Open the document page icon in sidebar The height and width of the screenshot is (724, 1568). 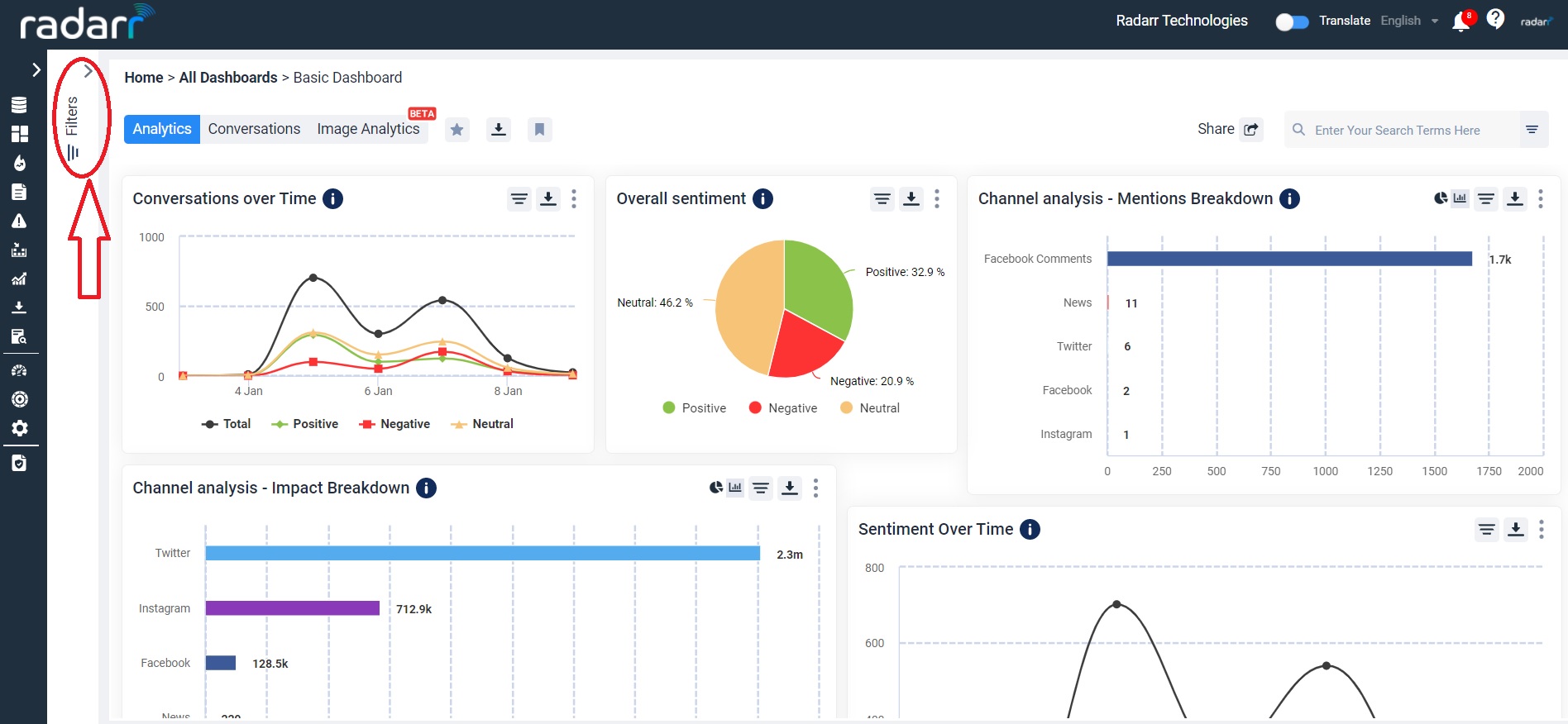(19, 192)
